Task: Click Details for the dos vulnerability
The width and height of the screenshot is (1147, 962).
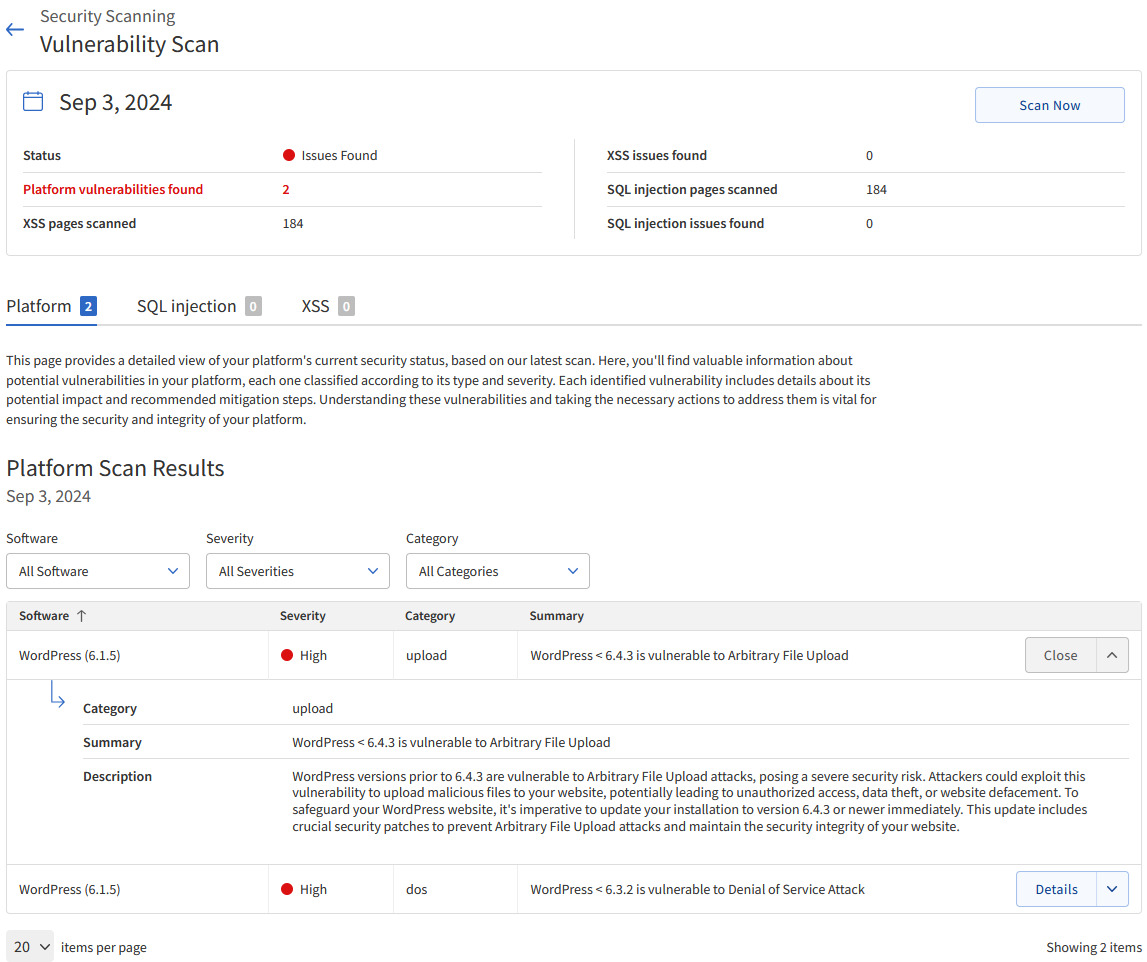Action: 1056,889
